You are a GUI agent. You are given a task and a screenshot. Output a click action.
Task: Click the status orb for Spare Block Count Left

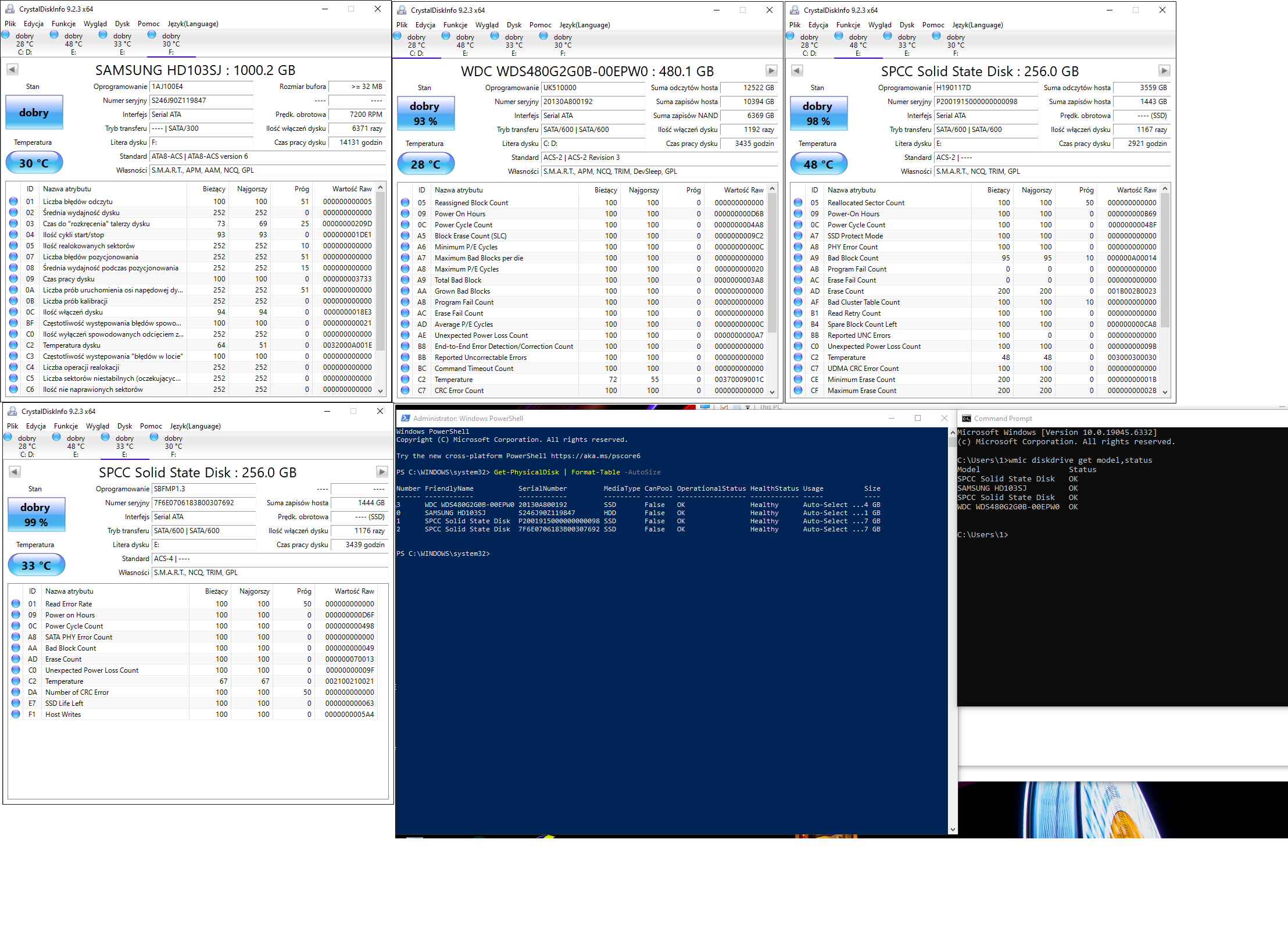(798, 324)
